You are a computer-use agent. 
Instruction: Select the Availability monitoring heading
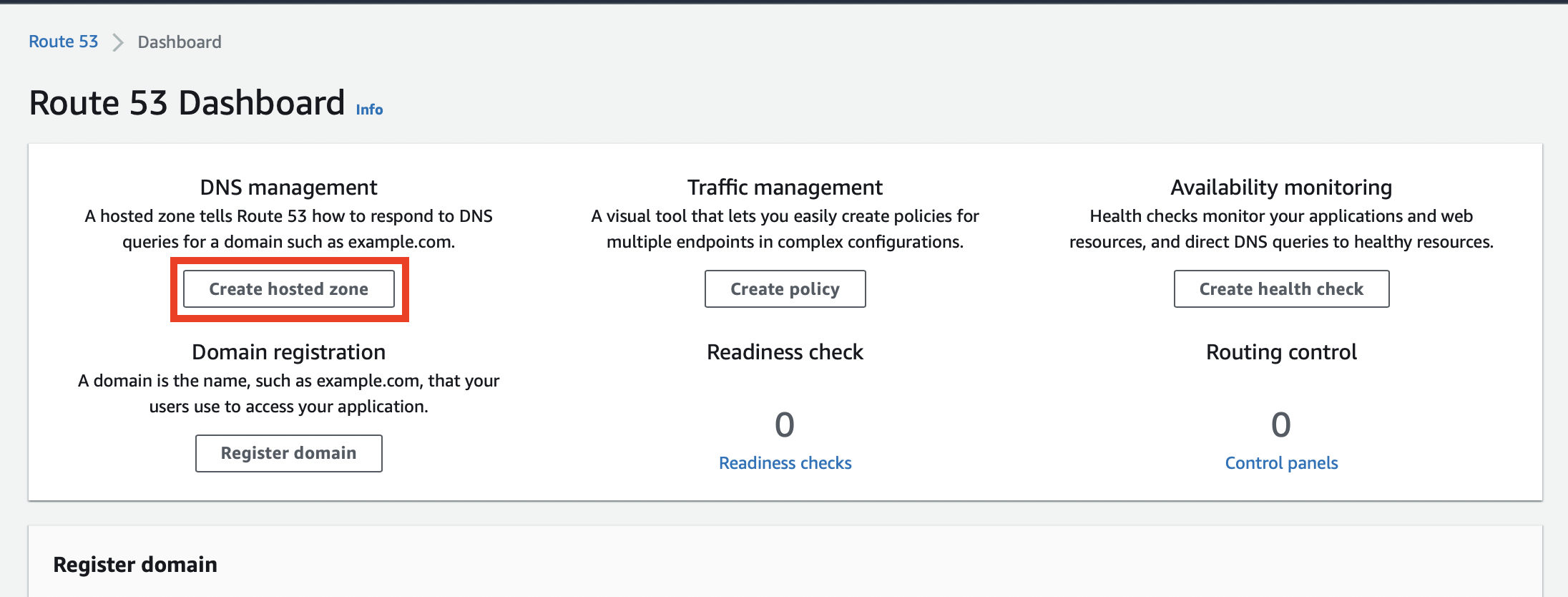click(x=1282, y=188)
